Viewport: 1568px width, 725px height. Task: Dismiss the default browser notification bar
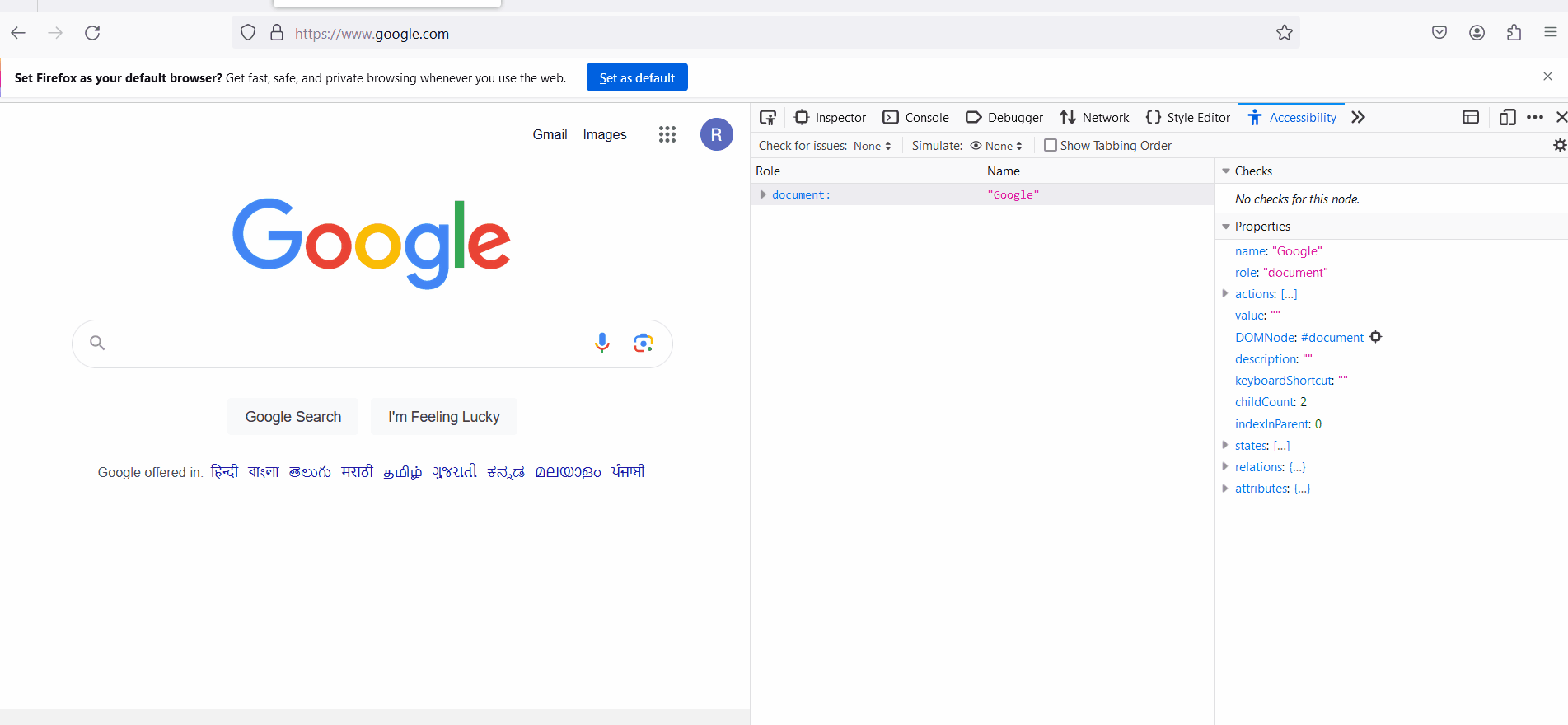(x=1547, y=77)
